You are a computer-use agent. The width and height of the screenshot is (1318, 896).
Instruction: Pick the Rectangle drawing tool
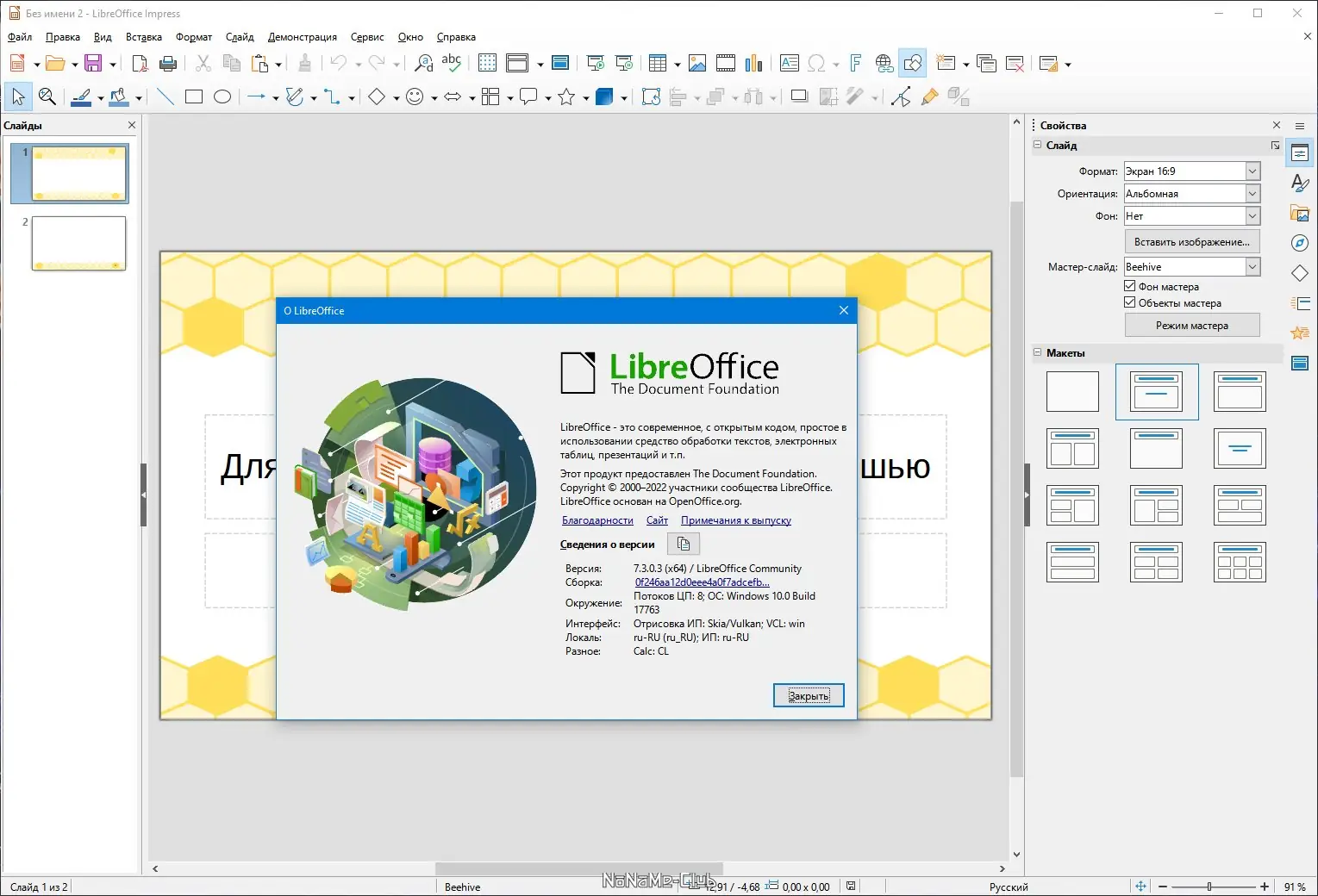[x=194, y=96]
